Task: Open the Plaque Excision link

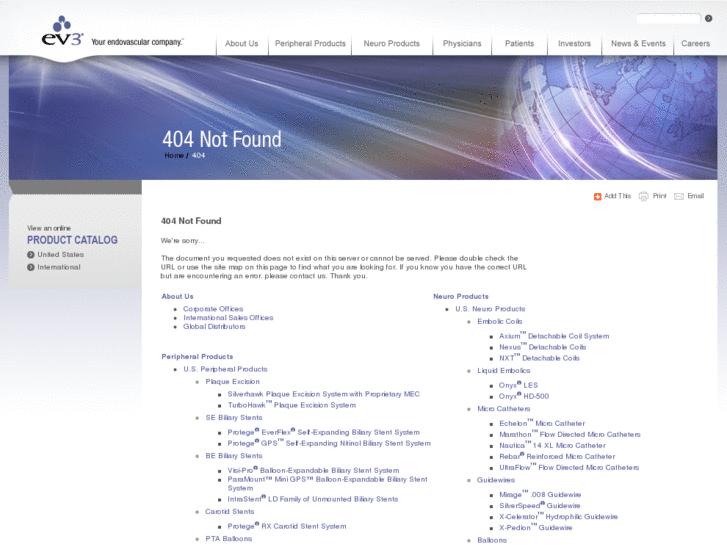Action: pyautogui.click(x=233, y=382)
